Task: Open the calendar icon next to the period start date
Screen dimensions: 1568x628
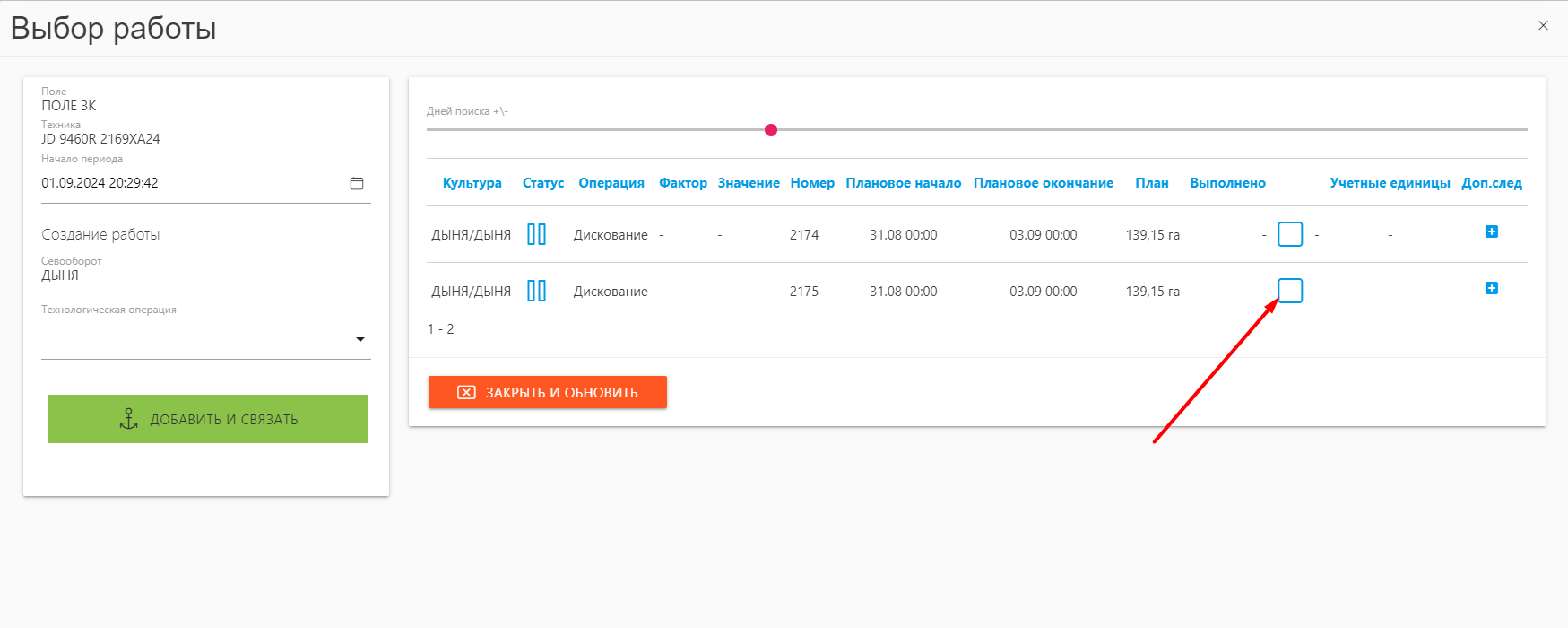Action: coord(357,183)
